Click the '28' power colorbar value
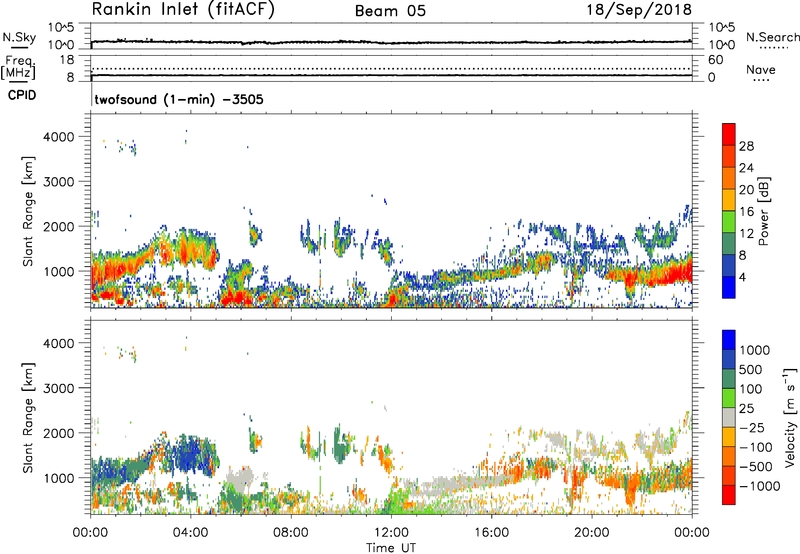800x554 pixels. pos(746,146)
